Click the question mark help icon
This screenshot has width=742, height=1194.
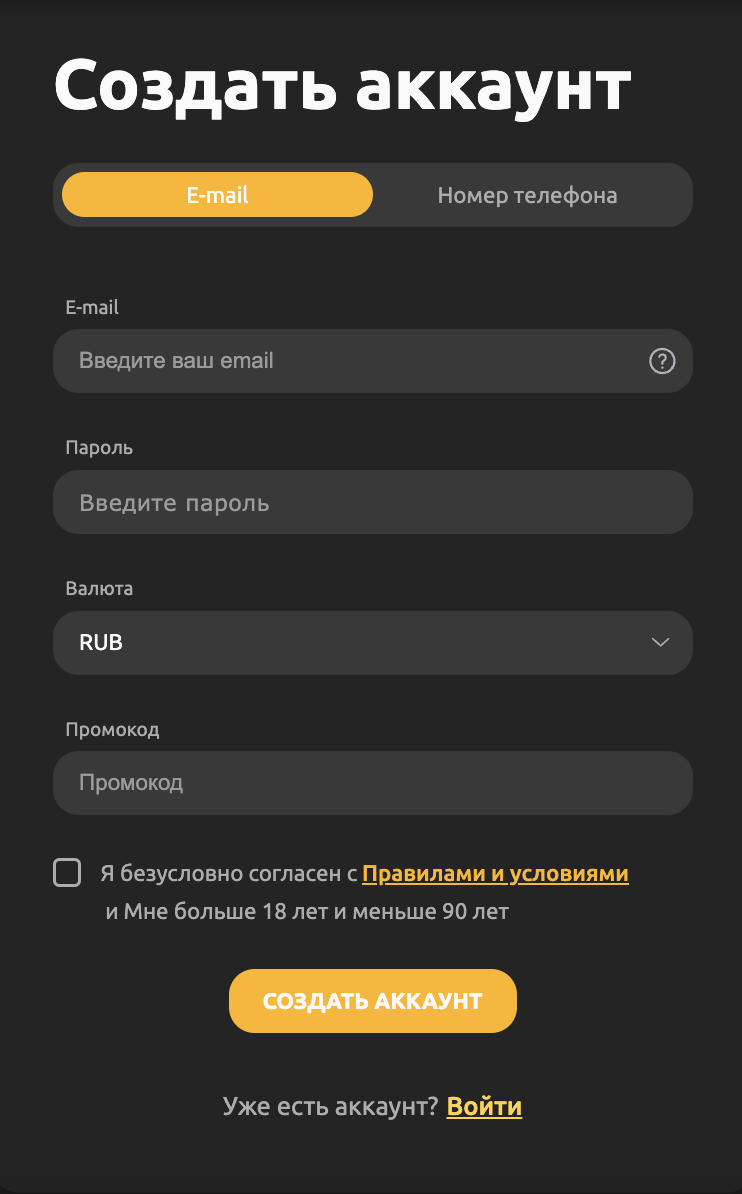[662, 361]
